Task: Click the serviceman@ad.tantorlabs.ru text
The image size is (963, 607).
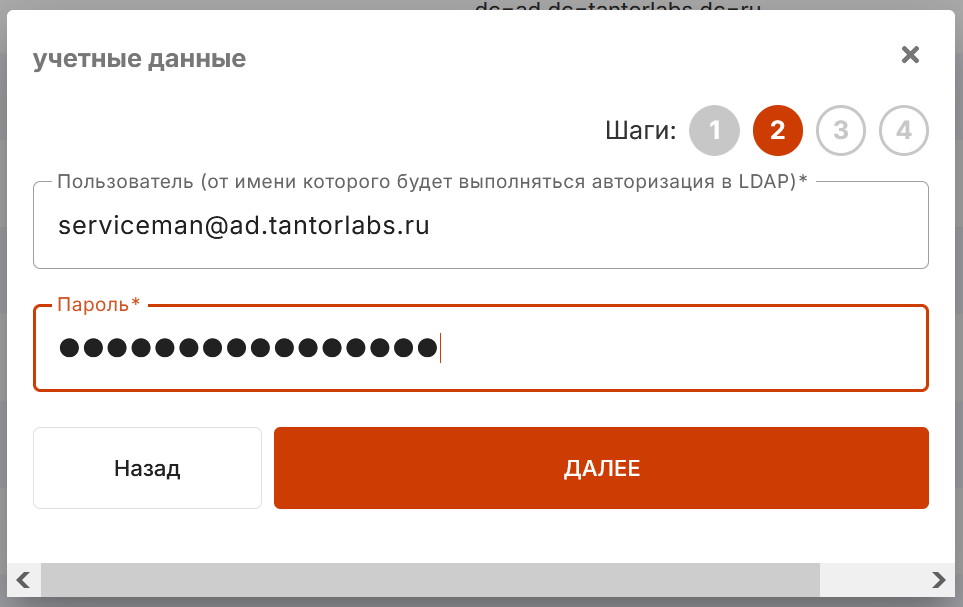Action: [x=244, y=225]
